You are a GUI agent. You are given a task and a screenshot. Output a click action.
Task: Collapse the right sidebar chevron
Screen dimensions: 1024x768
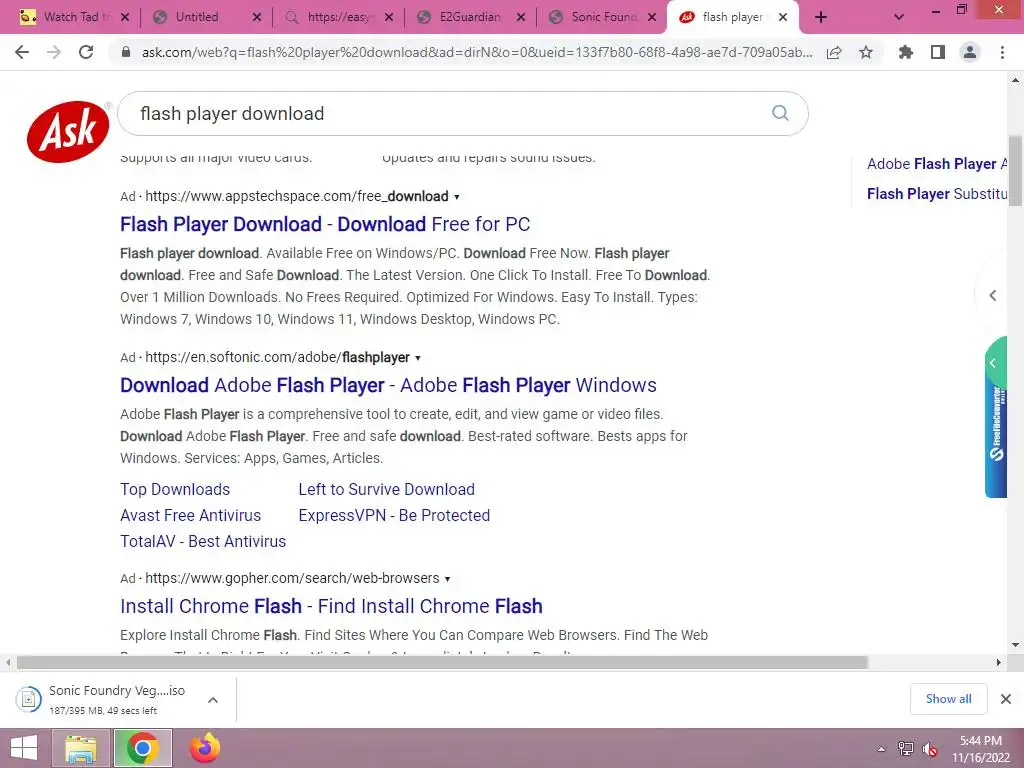click(993, 295)
